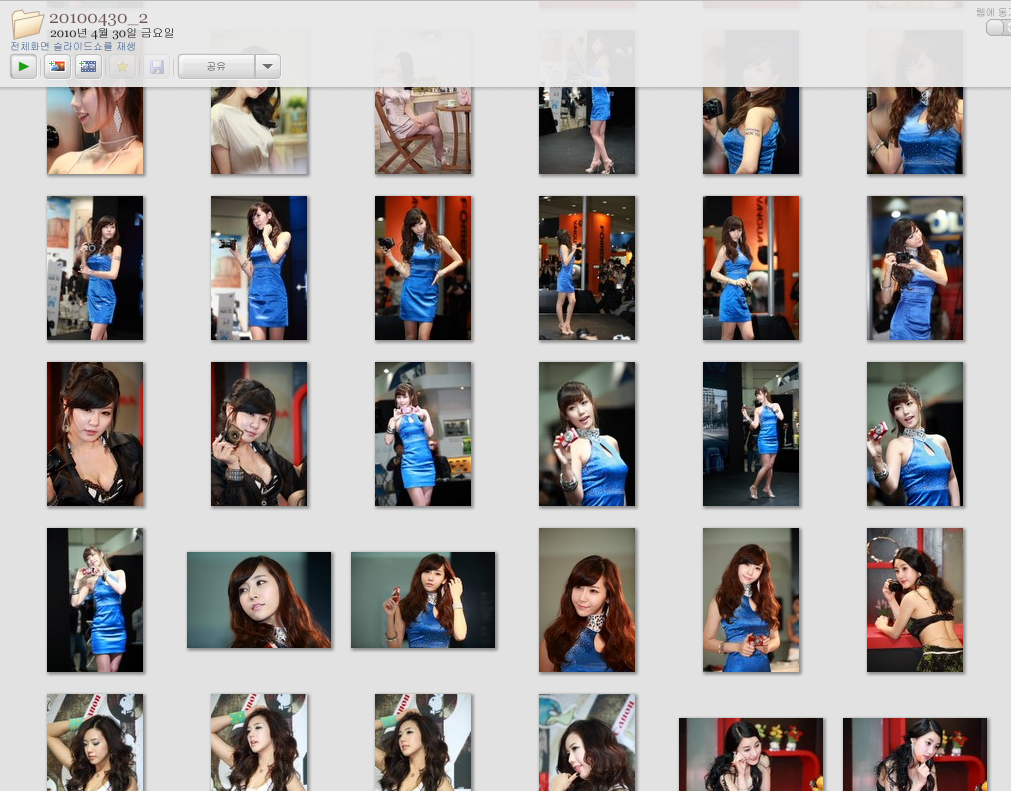Start the slideshow with the green play button
The height and width of the screenshot is (791, 1011).
click(23, 66)
